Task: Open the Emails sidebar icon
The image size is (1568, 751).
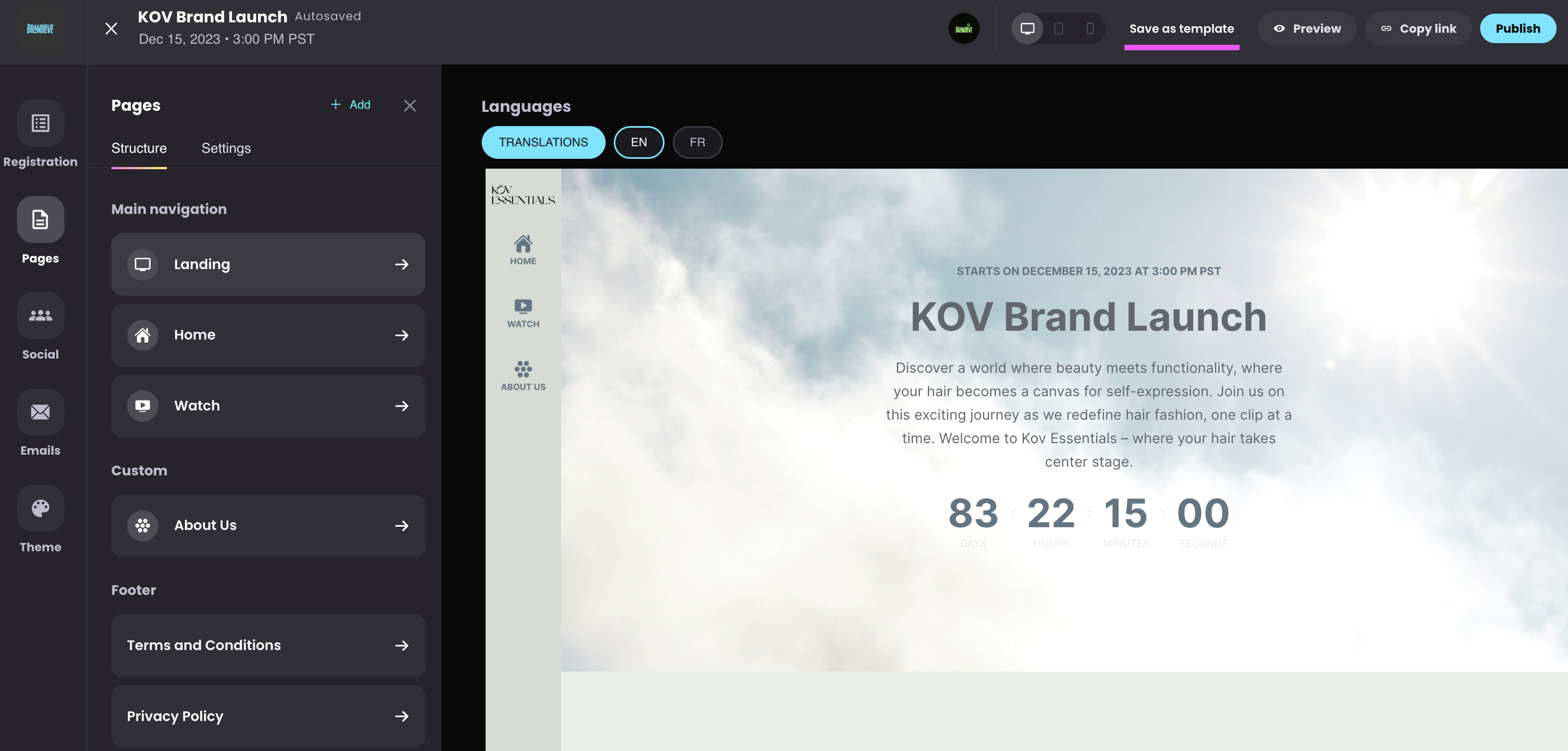Action: point(40,412)
